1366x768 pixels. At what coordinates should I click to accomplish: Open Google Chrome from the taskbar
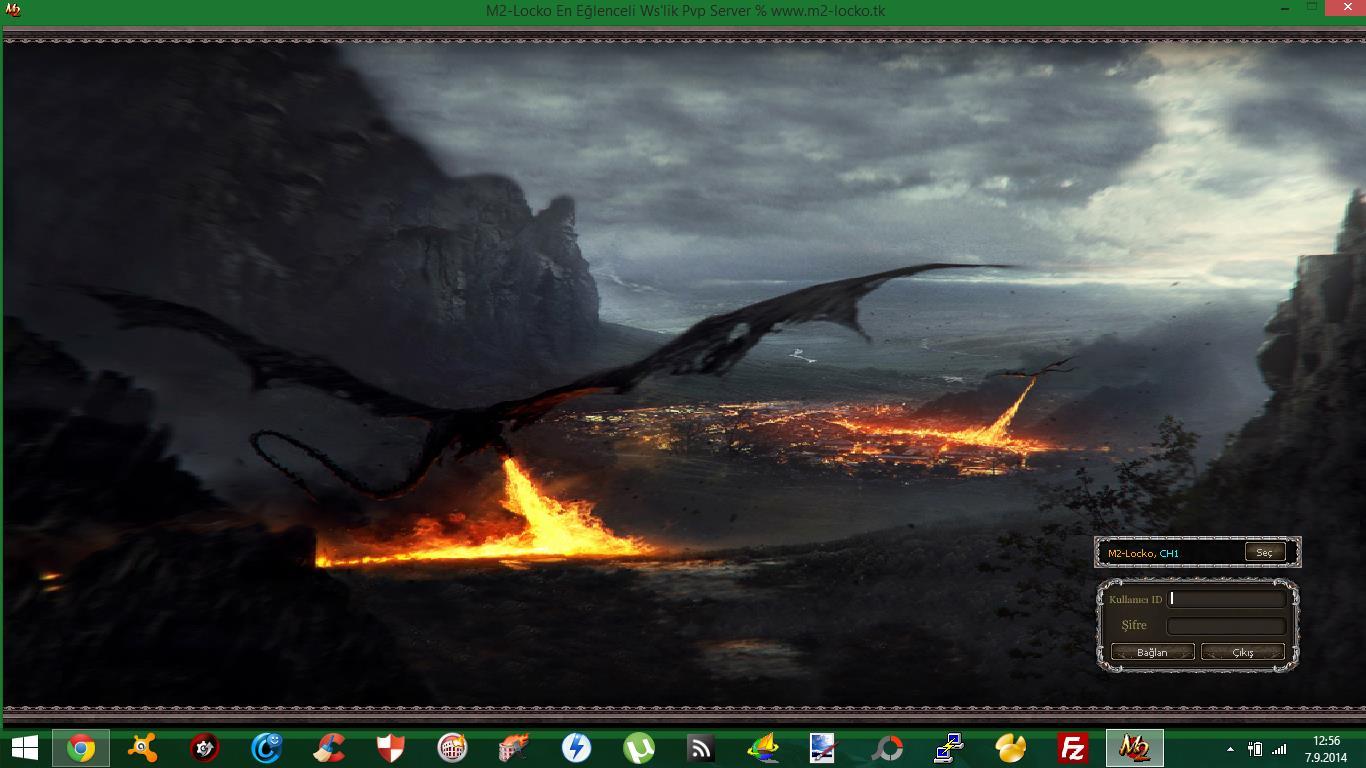point(81,748)
